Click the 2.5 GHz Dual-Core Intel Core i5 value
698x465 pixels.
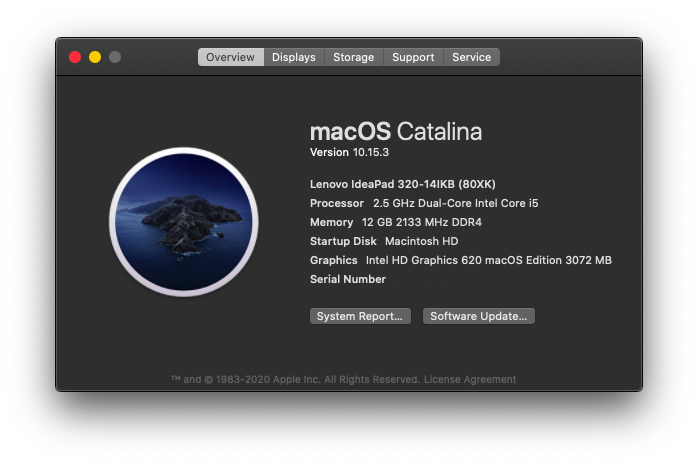tap(456, 203)
